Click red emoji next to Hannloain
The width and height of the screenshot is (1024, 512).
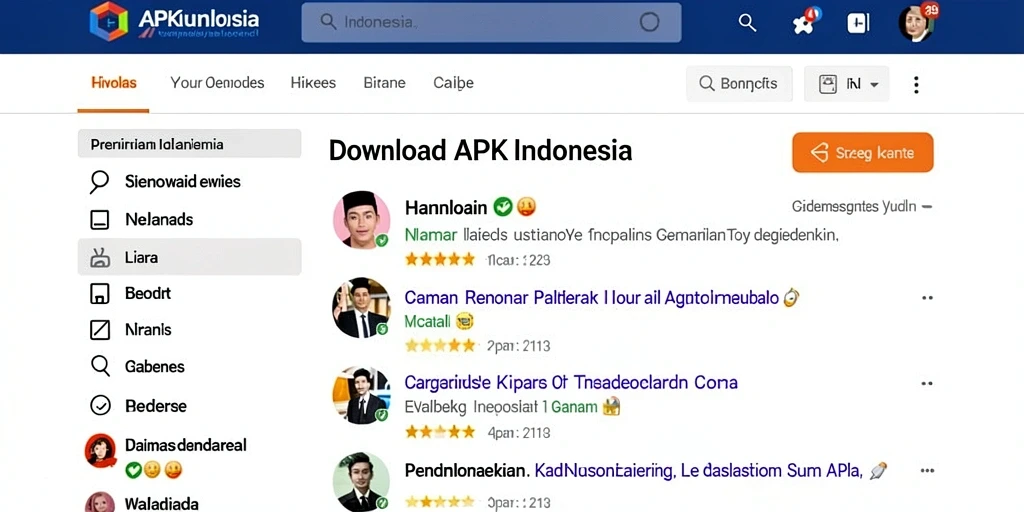[x=526, y=207]
